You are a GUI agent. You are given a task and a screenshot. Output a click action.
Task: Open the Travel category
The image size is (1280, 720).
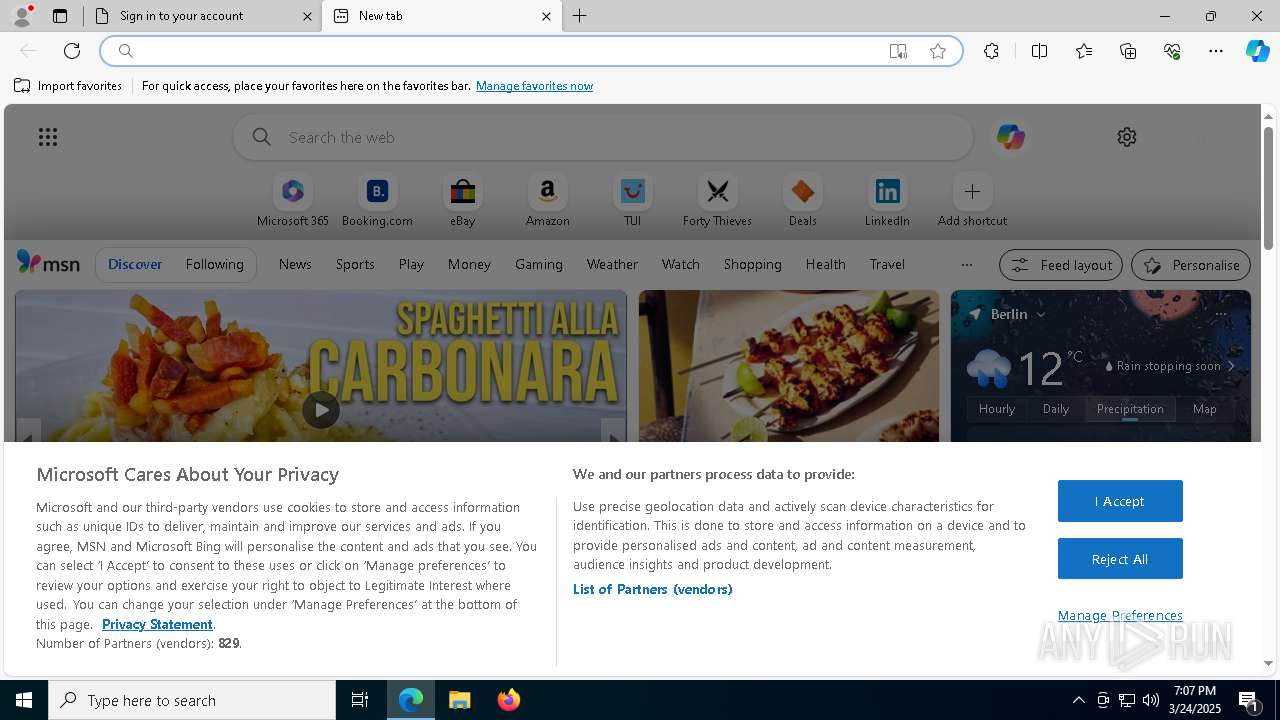[x=887, y=264]
